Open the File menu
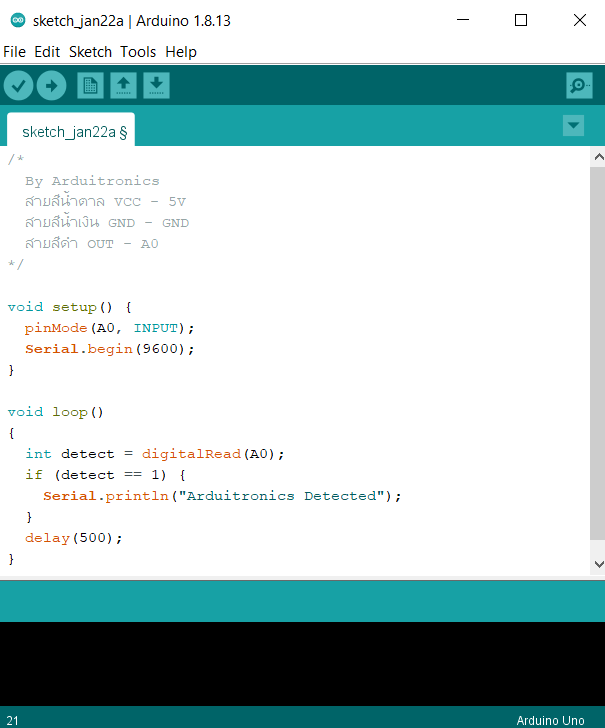Image resolution: width=605 pixels, height=728 pixels. pyautogui.click(x=14, y=52)
